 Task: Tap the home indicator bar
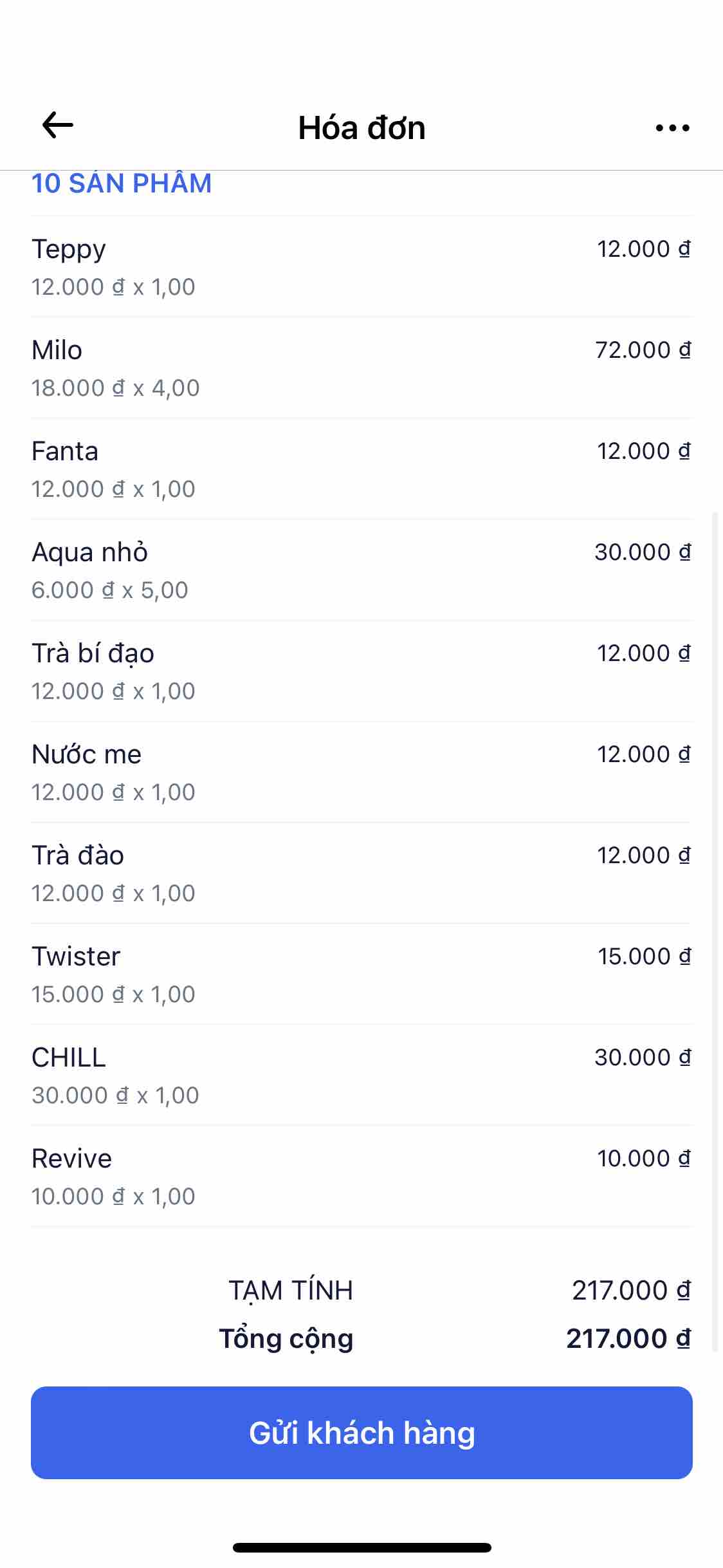click(x=361, y=1547)
